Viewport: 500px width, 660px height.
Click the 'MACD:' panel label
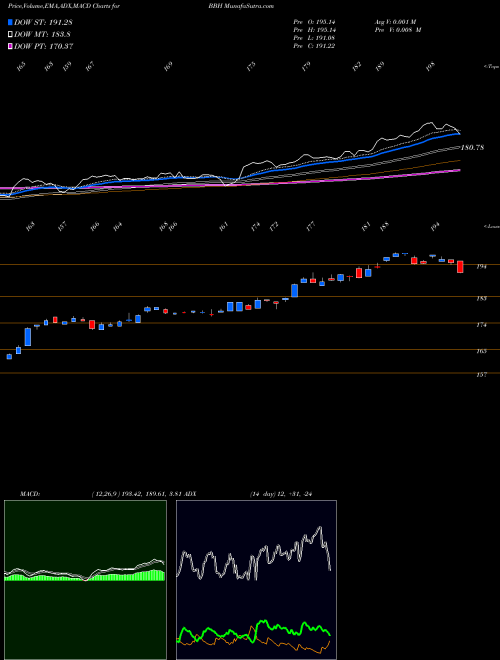coord(30,494)
